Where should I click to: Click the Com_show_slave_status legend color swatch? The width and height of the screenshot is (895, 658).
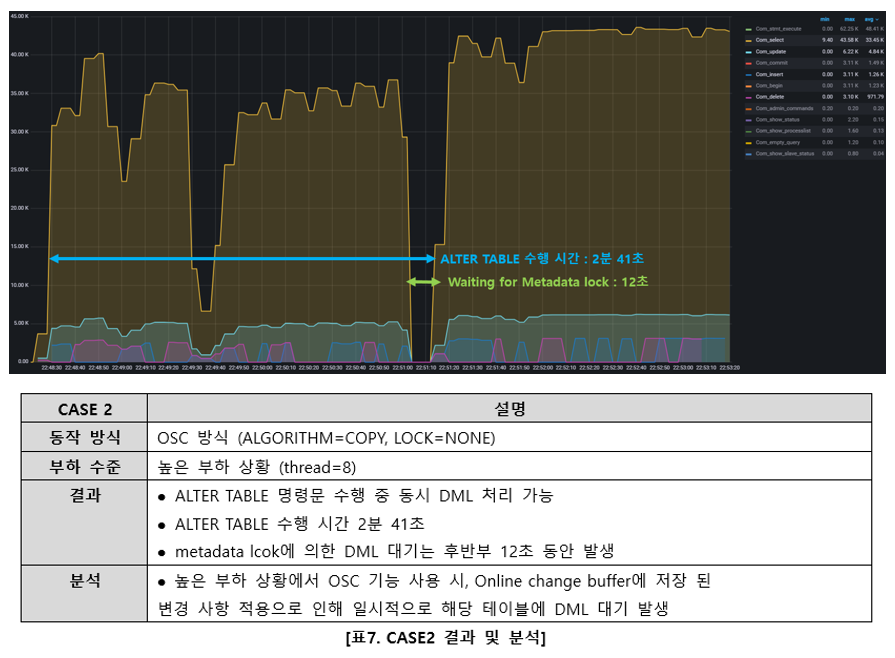pyautogui.click(x=748, y=154)
